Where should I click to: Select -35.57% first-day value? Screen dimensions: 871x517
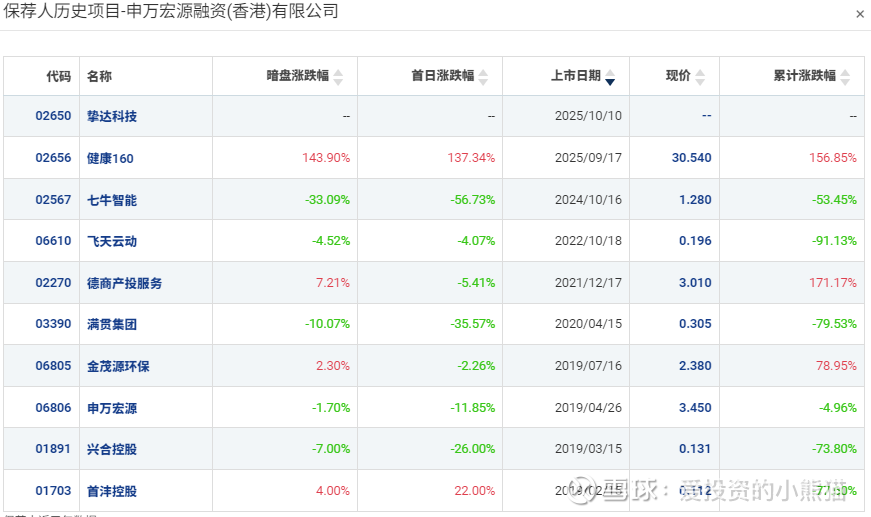click(x=473, y=324)
